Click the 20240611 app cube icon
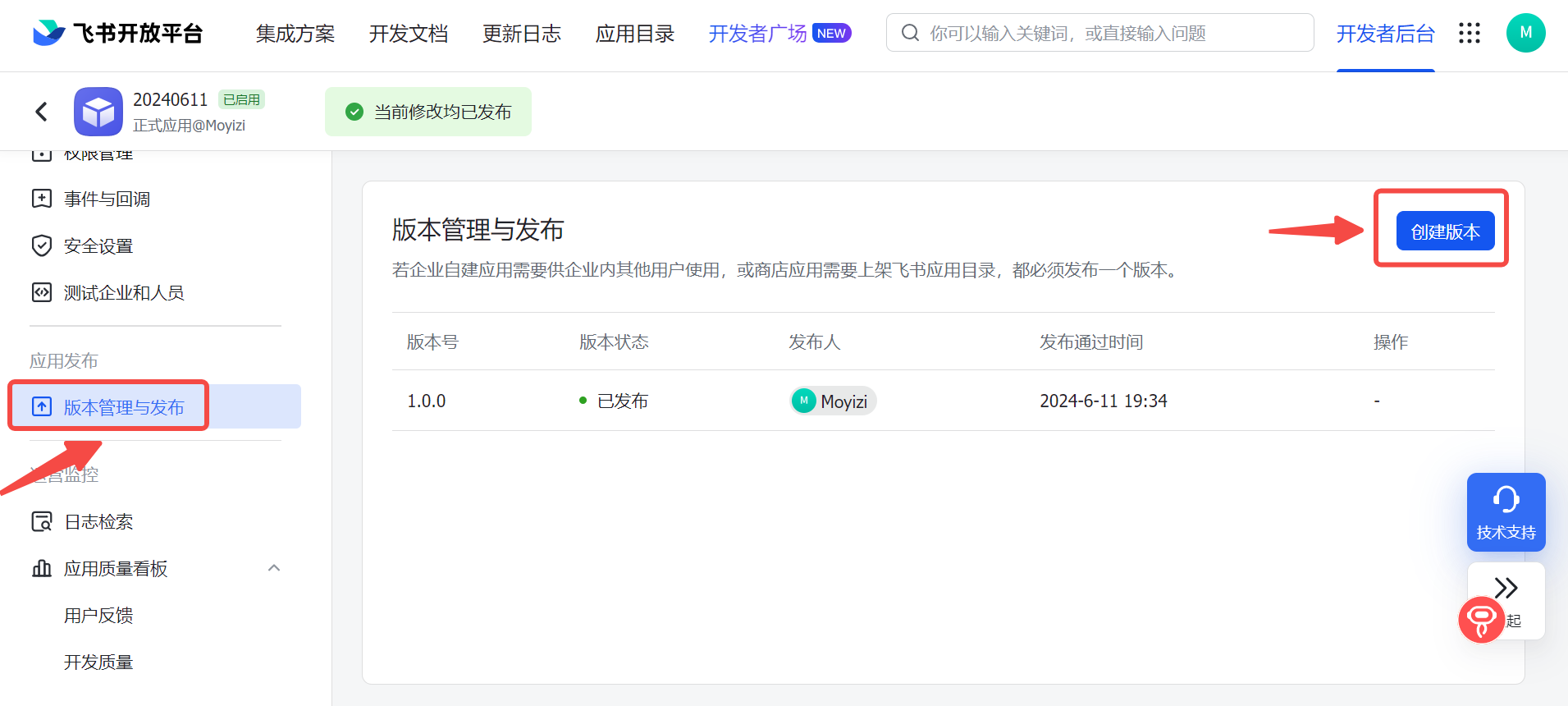Viewport: 1568px width, 706px height. (x=98, y=112)
